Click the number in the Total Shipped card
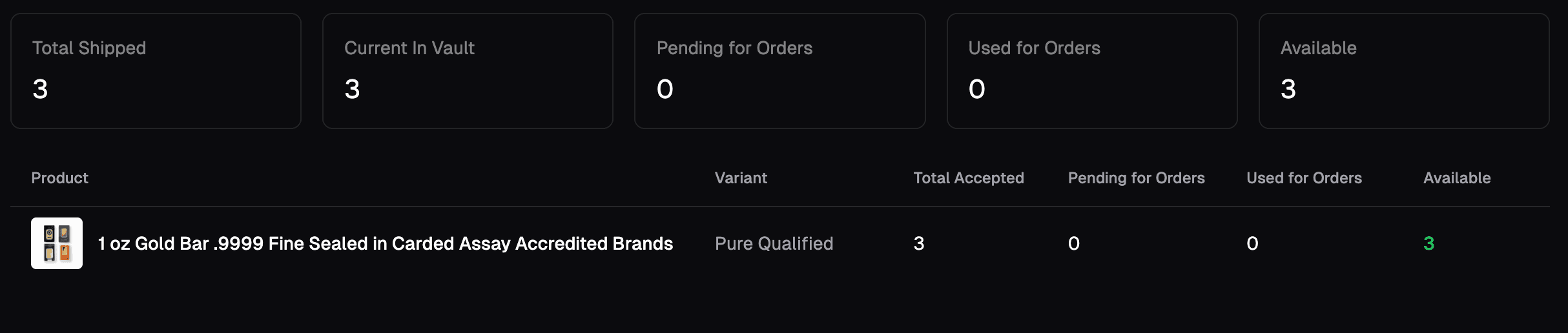The width and height of the screenshot is (1568, 333). pyautogui.click(x=40, y=89)
